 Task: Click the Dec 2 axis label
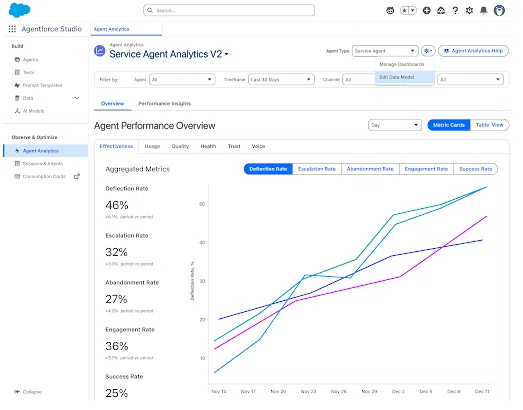coord(398,392)
